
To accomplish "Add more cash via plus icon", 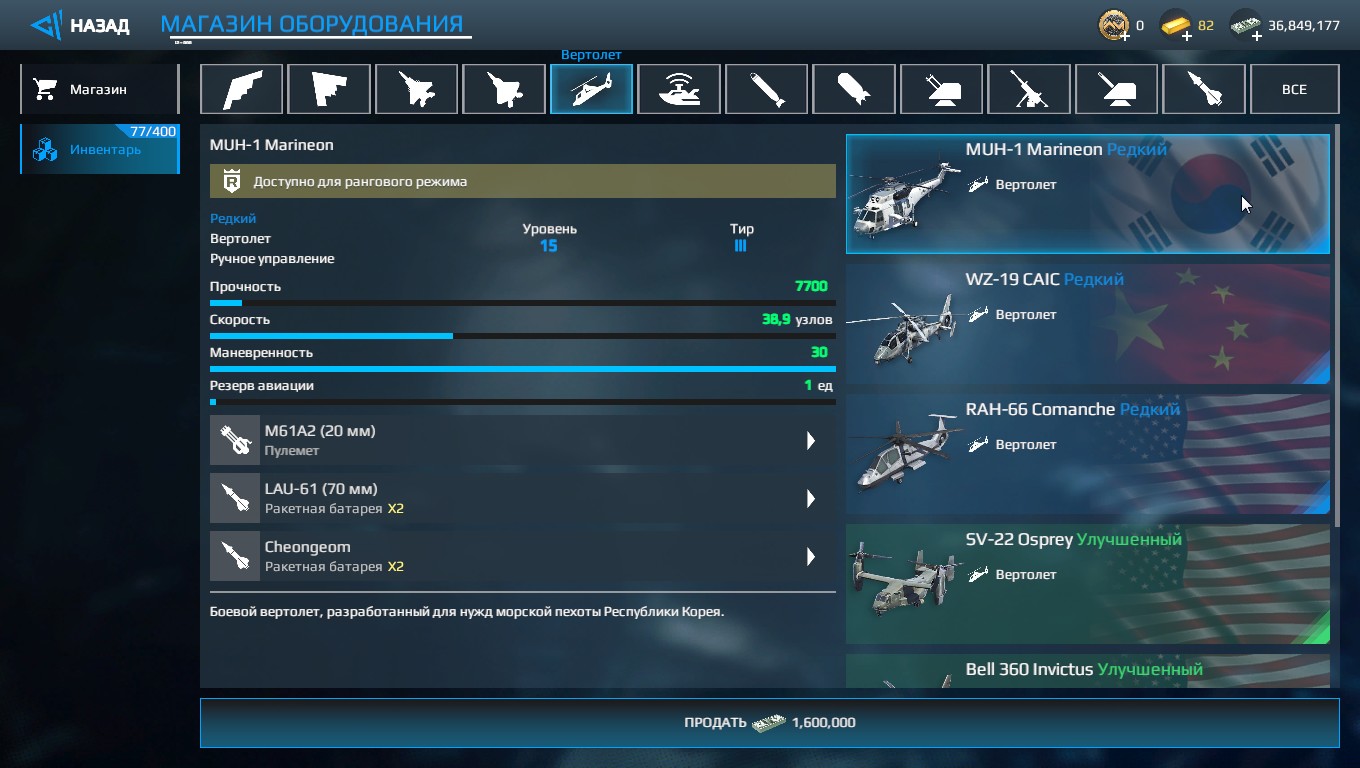I will pyautogui.click(x=1257, y=36).
